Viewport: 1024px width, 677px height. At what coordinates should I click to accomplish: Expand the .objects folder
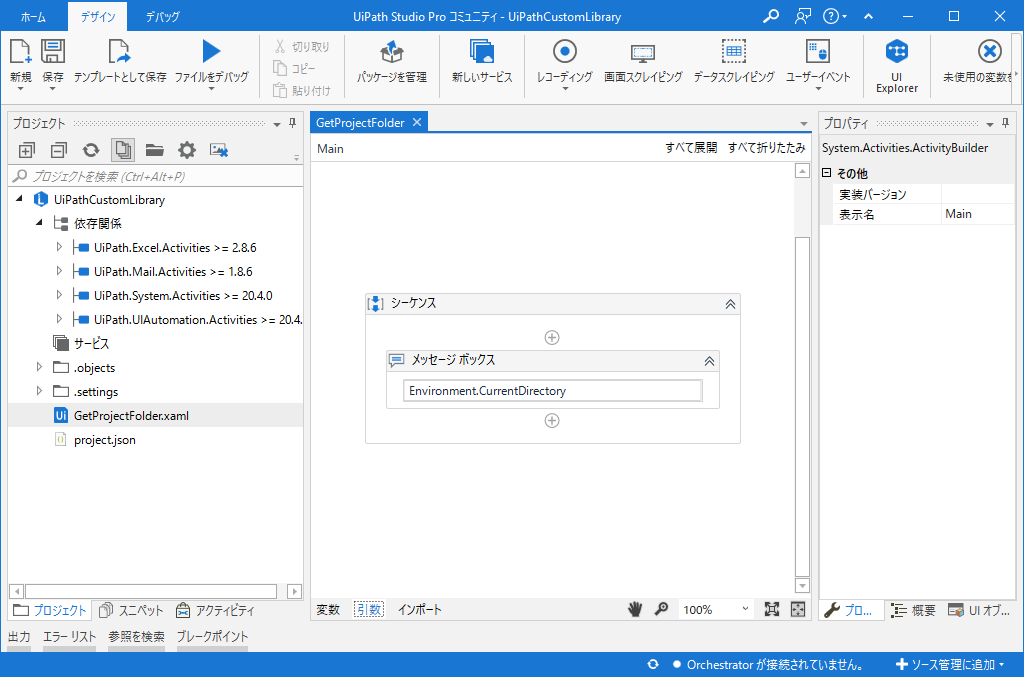(39, 367)
